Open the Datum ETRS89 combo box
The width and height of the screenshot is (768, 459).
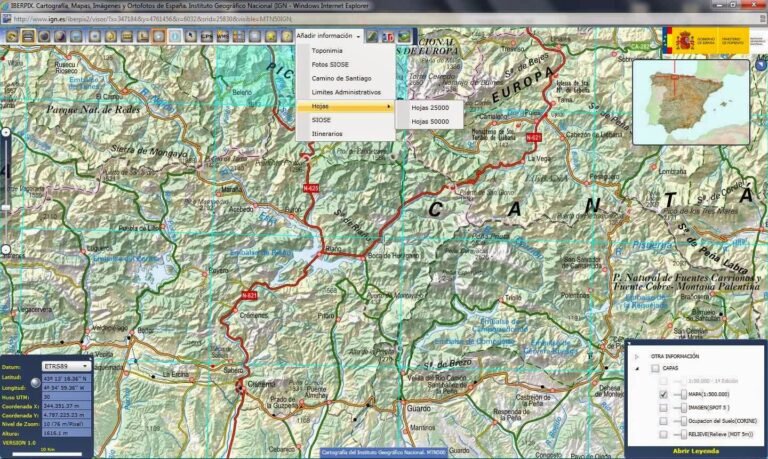[x=66, y=366]
